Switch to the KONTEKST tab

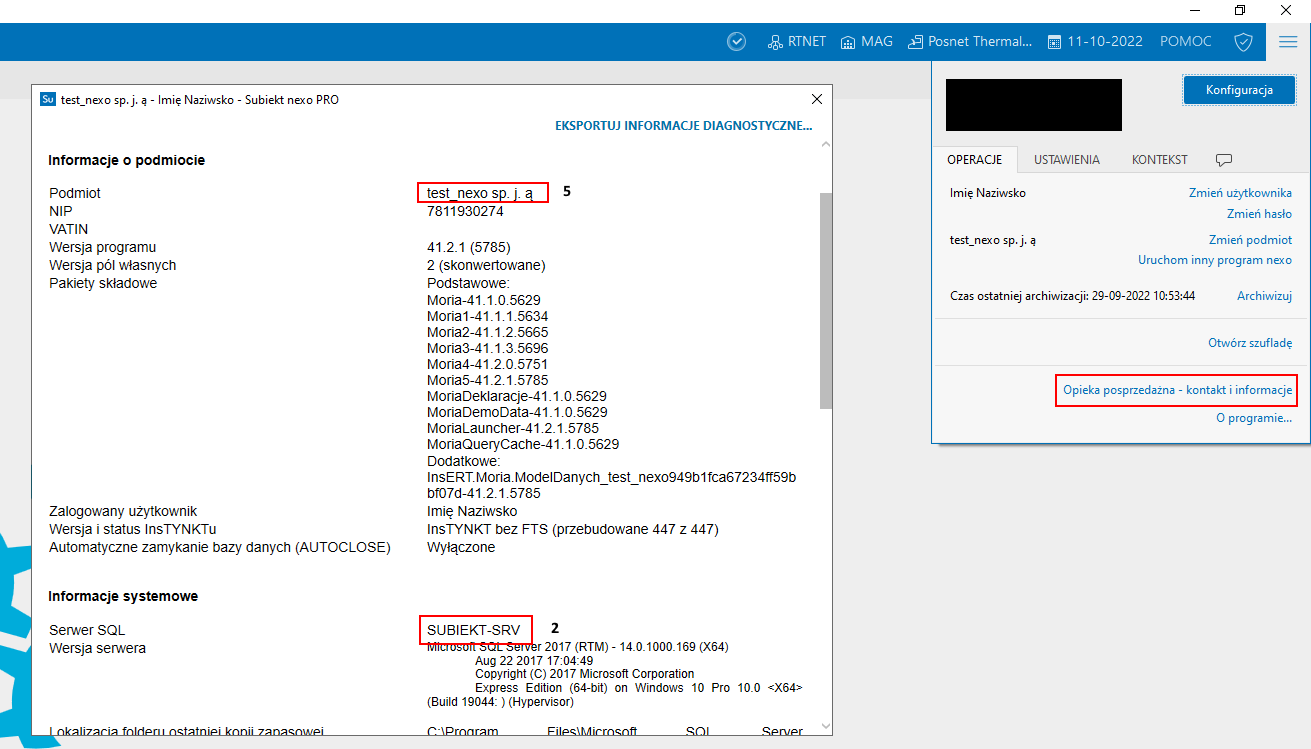point(1160,160)
